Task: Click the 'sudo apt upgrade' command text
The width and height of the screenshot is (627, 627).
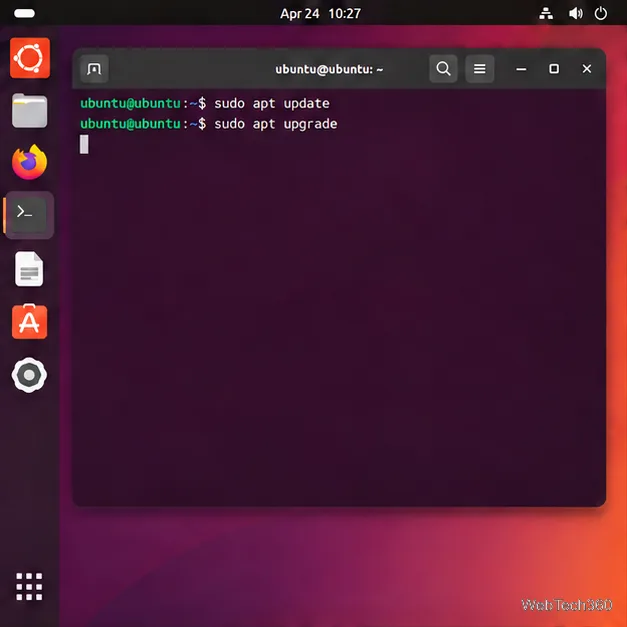Action: 276,124
